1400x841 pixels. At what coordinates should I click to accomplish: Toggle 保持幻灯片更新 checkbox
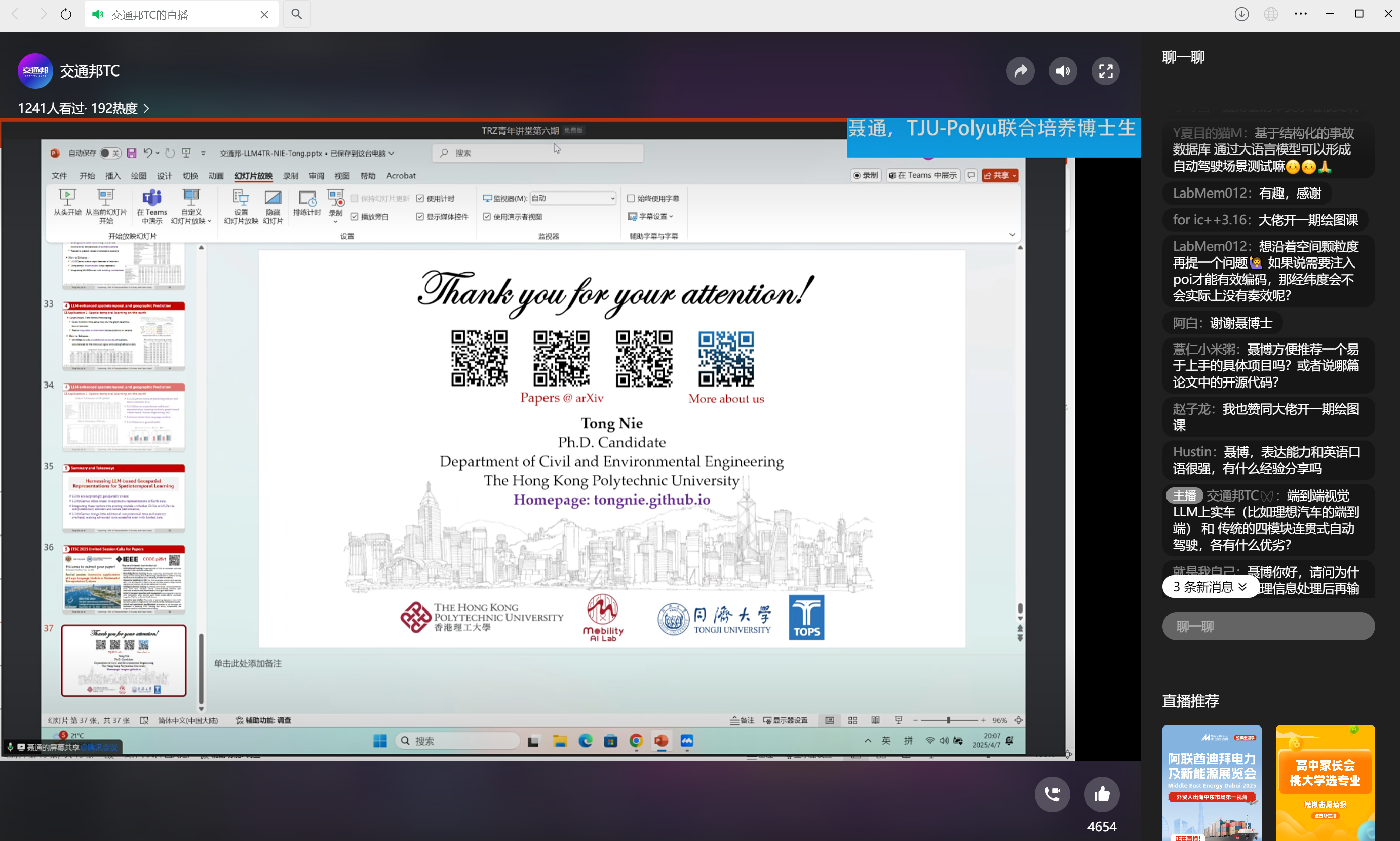pyautogui.click(x=354, y=199)
